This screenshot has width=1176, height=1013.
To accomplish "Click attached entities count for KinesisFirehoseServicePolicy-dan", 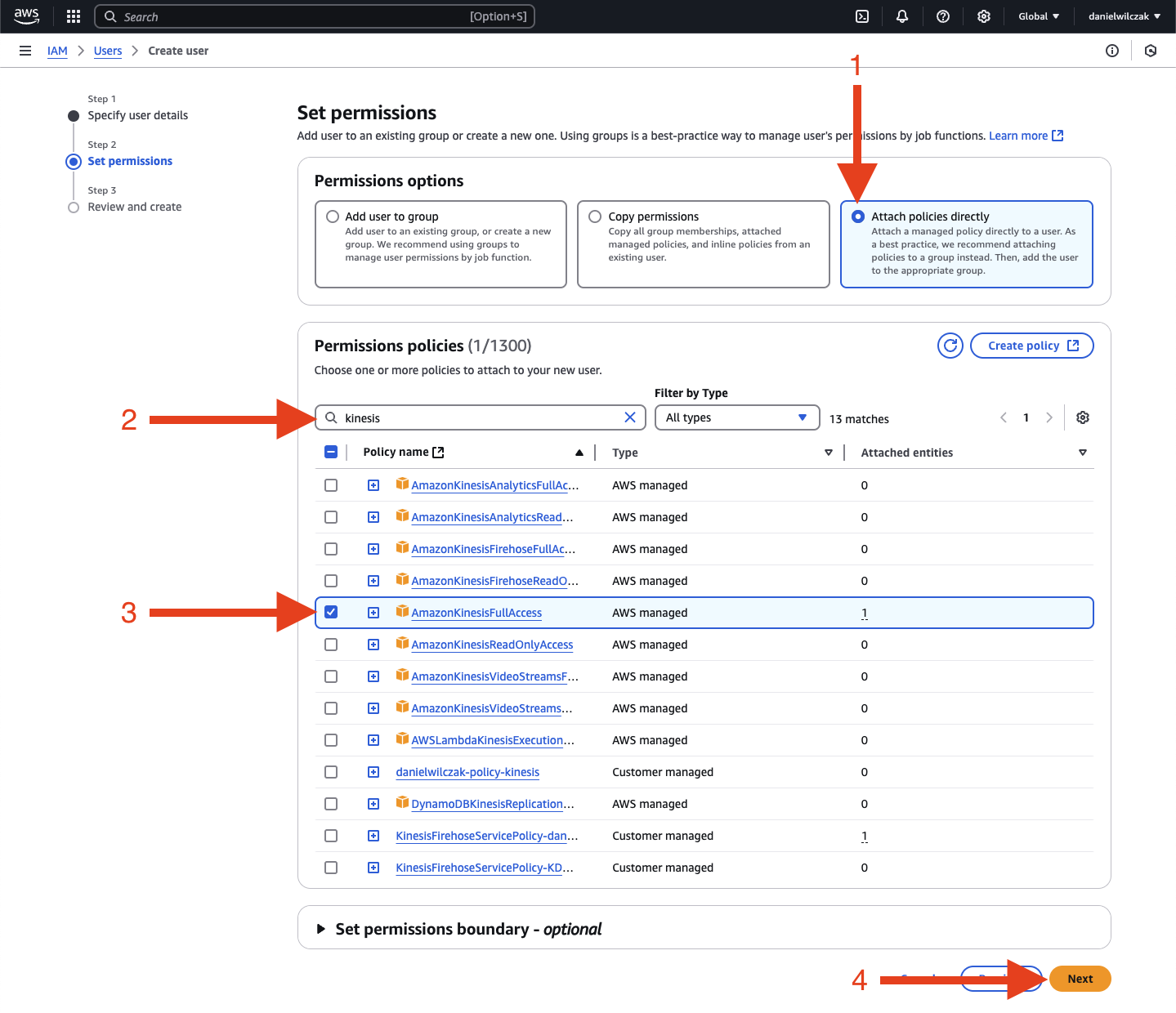I will tap(864, 836).
